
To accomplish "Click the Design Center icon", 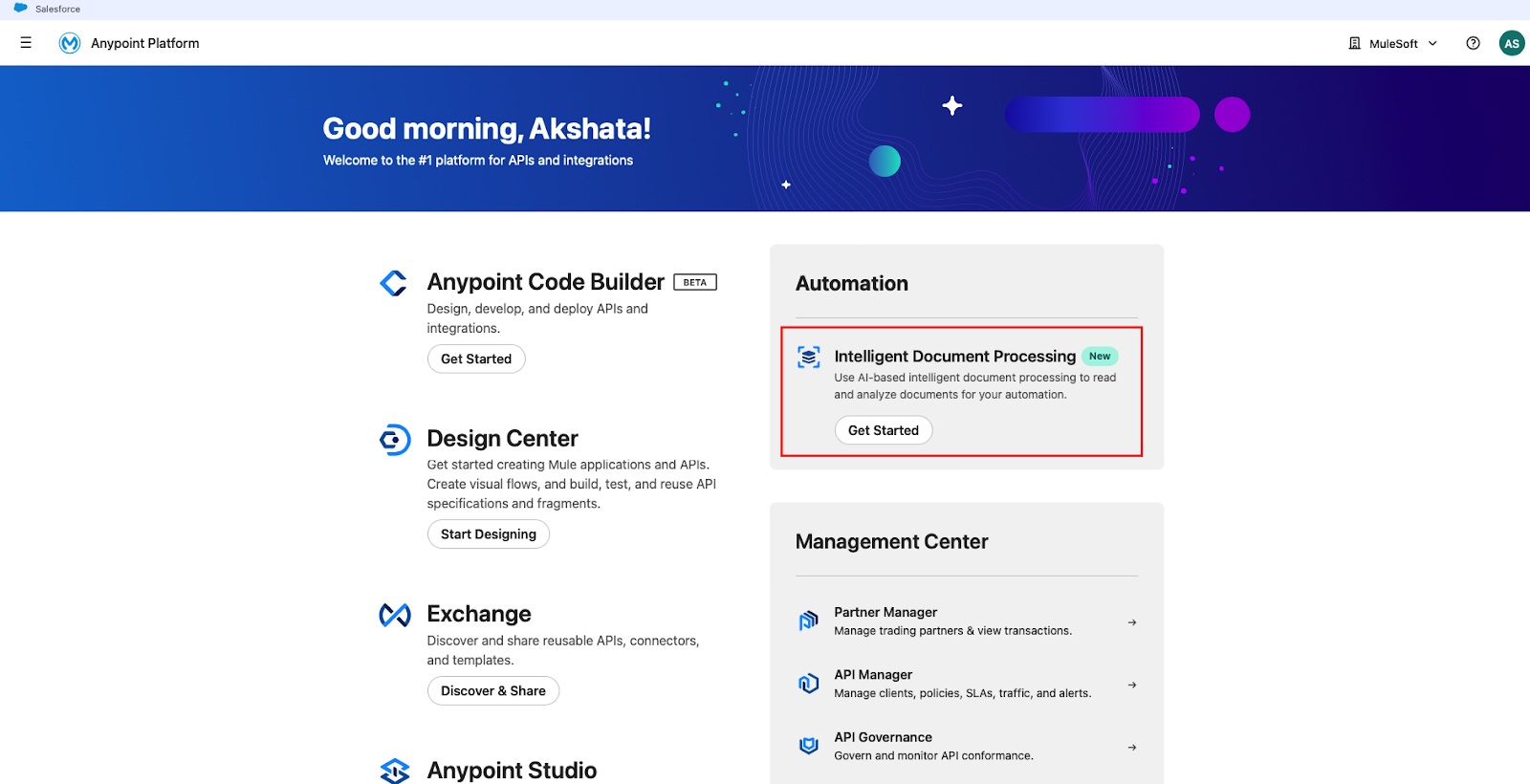I will (395, 440).
